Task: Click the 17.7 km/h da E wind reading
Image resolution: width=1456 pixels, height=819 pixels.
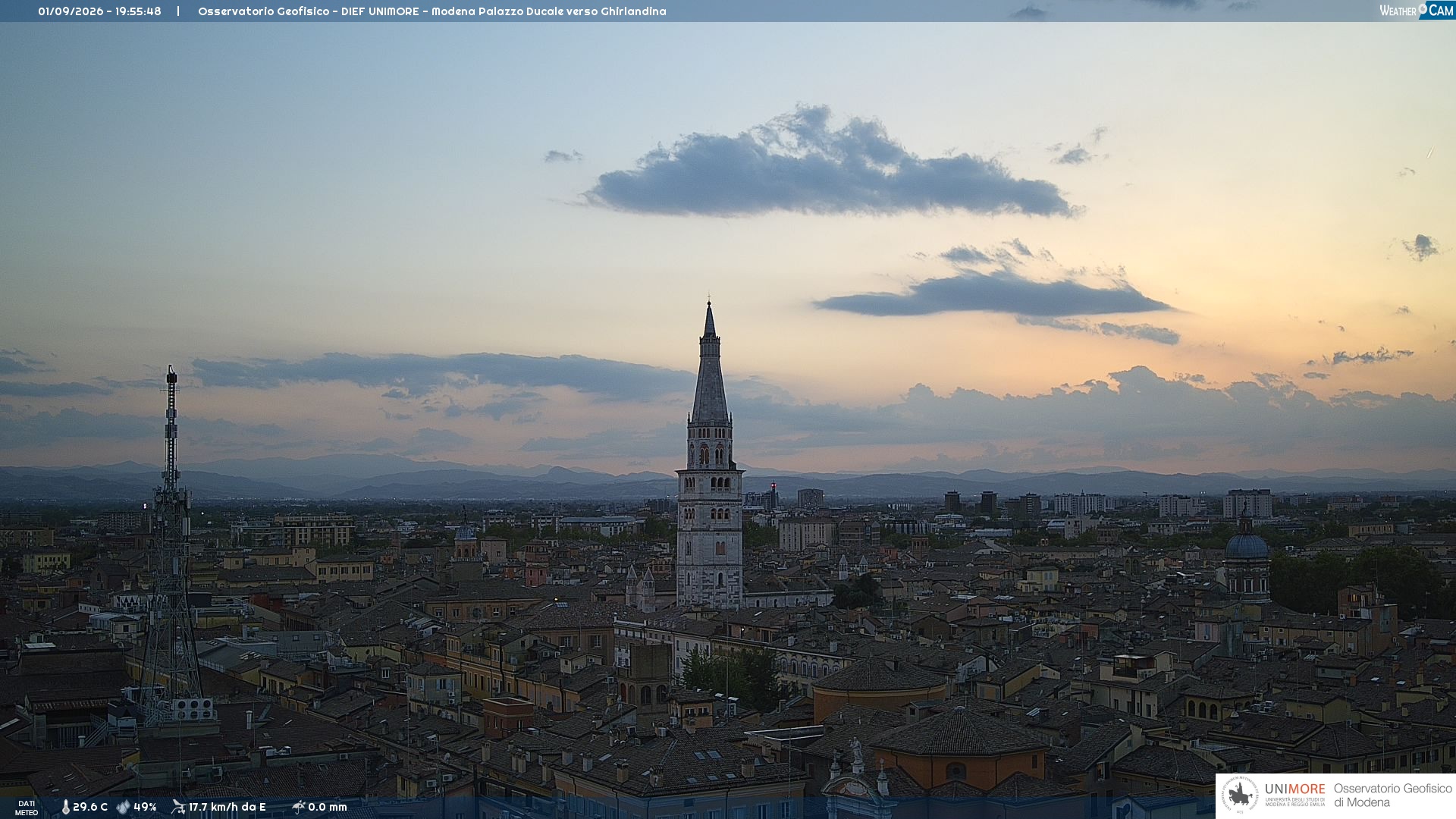Action: click(227, 807)
